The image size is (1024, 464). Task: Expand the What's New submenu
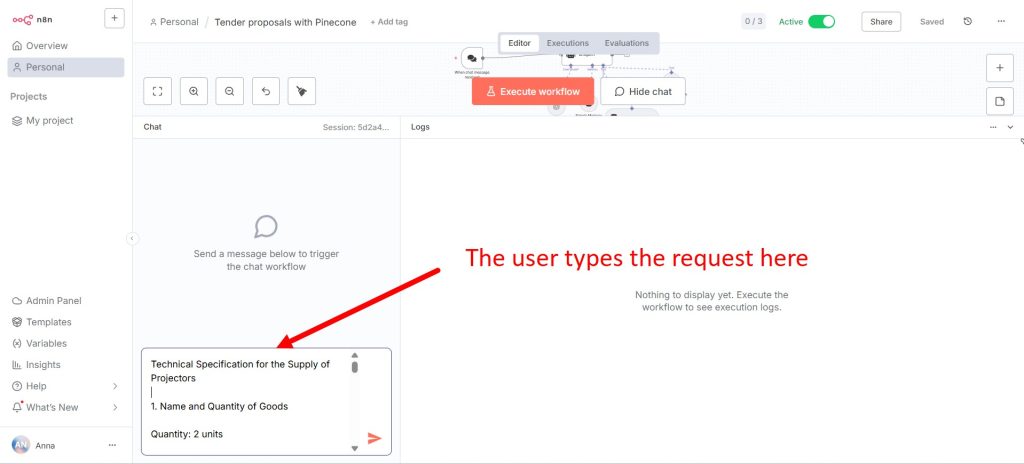coord(115,407)
